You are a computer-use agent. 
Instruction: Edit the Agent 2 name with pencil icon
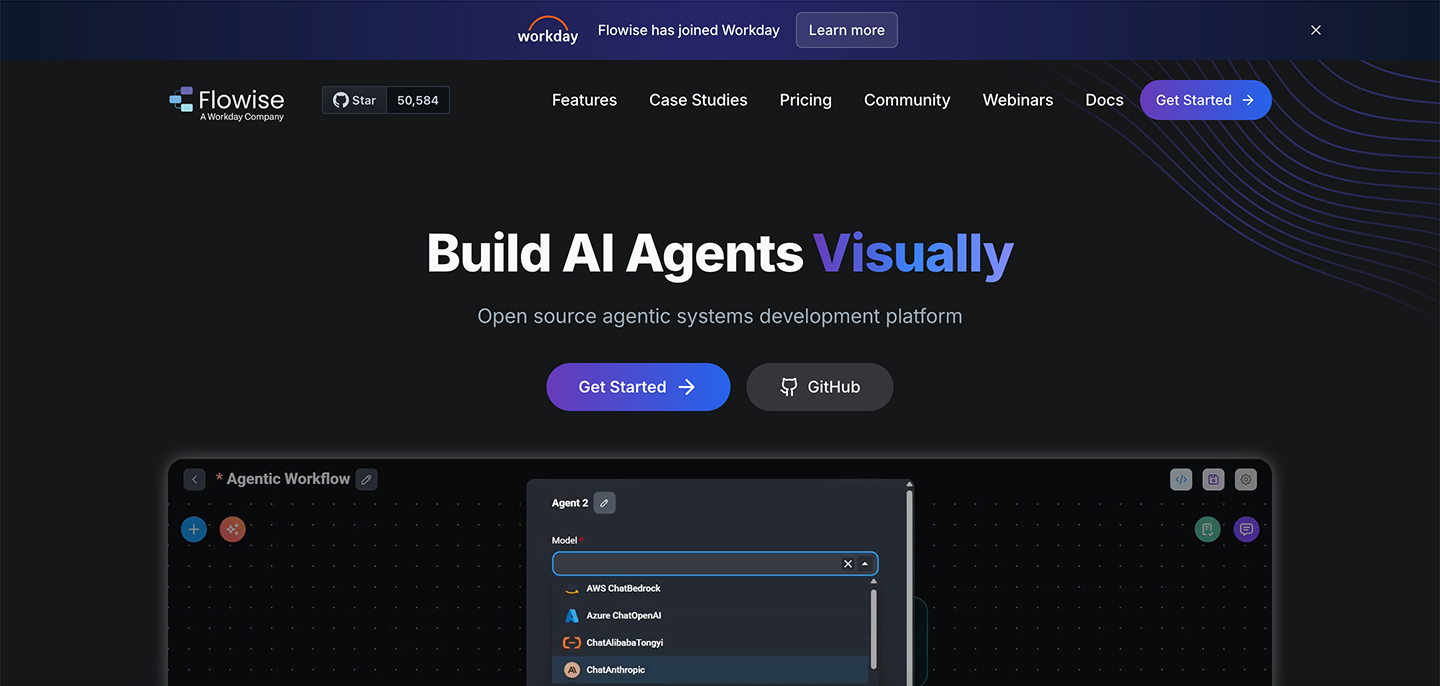604,503
